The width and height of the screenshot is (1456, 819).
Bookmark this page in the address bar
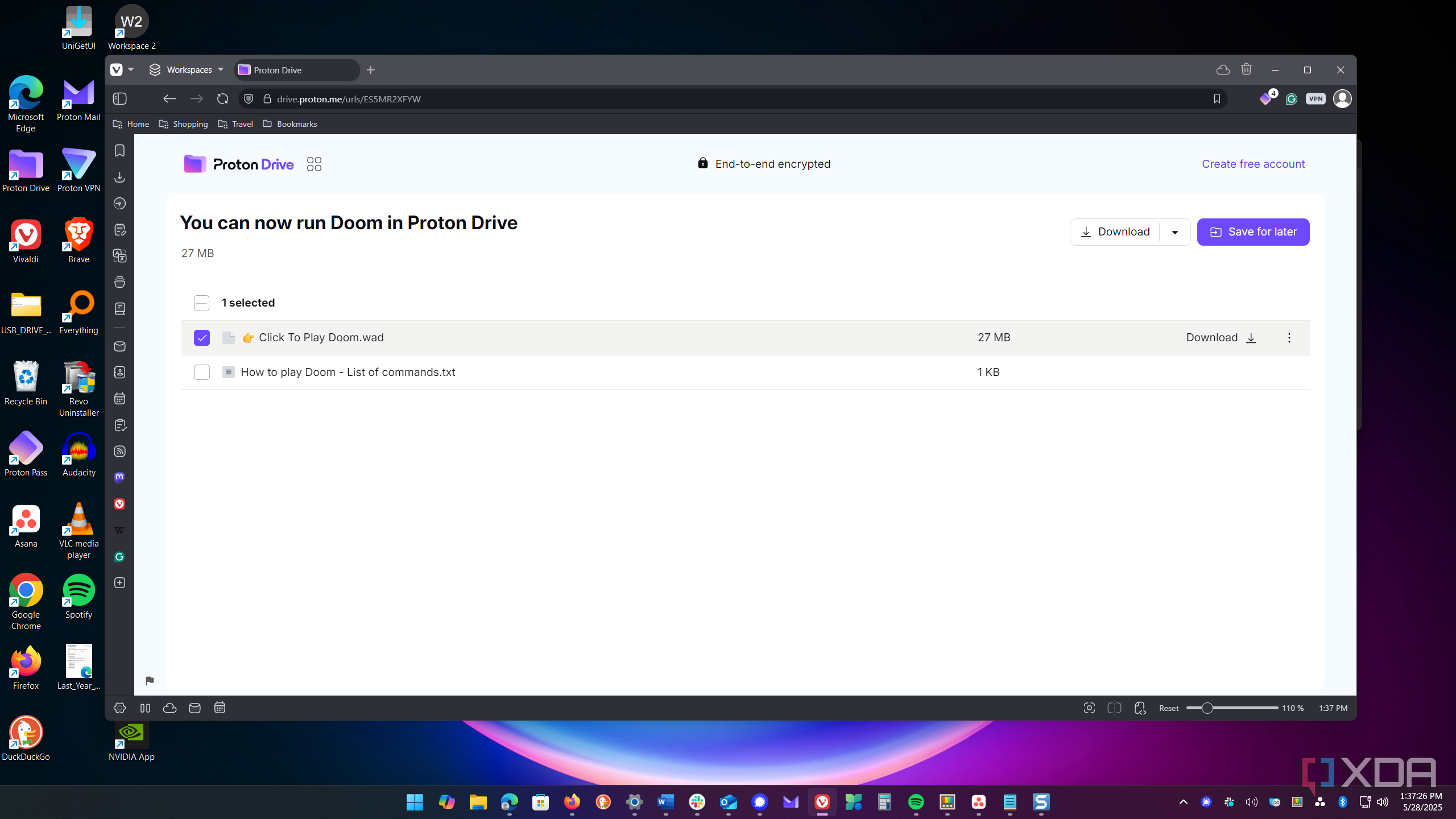[1217, 99]
